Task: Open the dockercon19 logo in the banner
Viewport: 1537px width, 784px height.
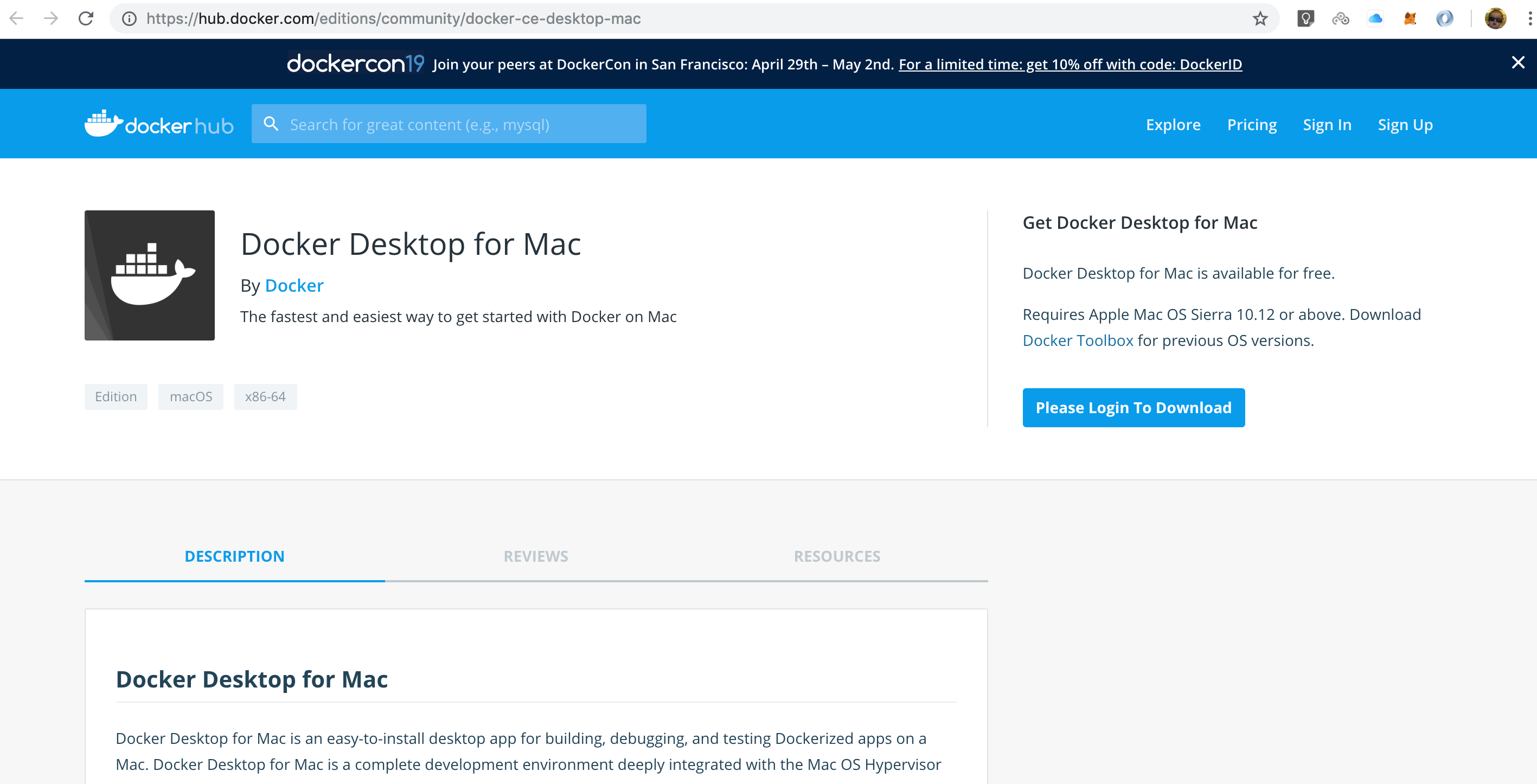Action: [356, 63]
